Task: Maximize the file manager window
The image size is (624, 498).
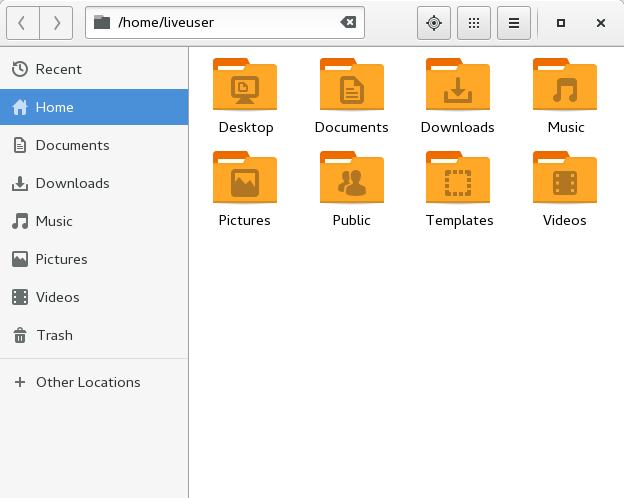Action: click(561, 23)
